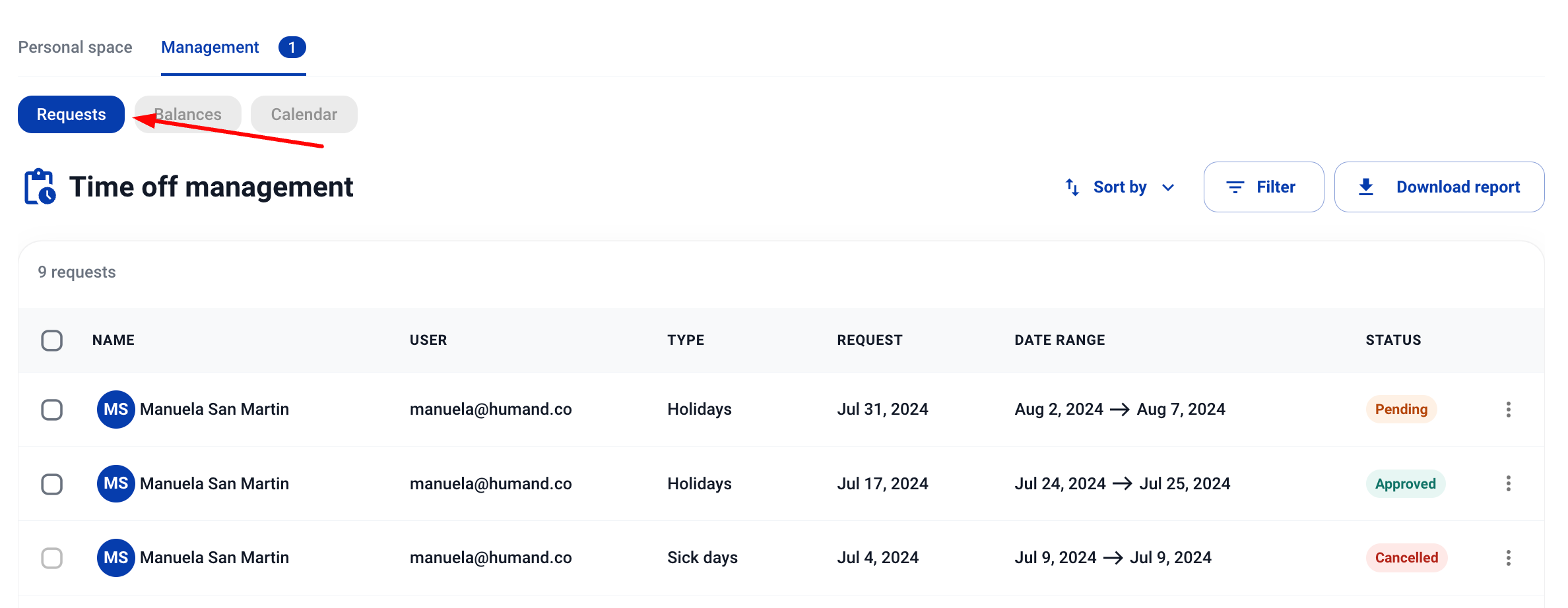This screenshot has height=608, width=1568.
Task: Open the three-dot menu for the Approved request
Action: 1508,483
